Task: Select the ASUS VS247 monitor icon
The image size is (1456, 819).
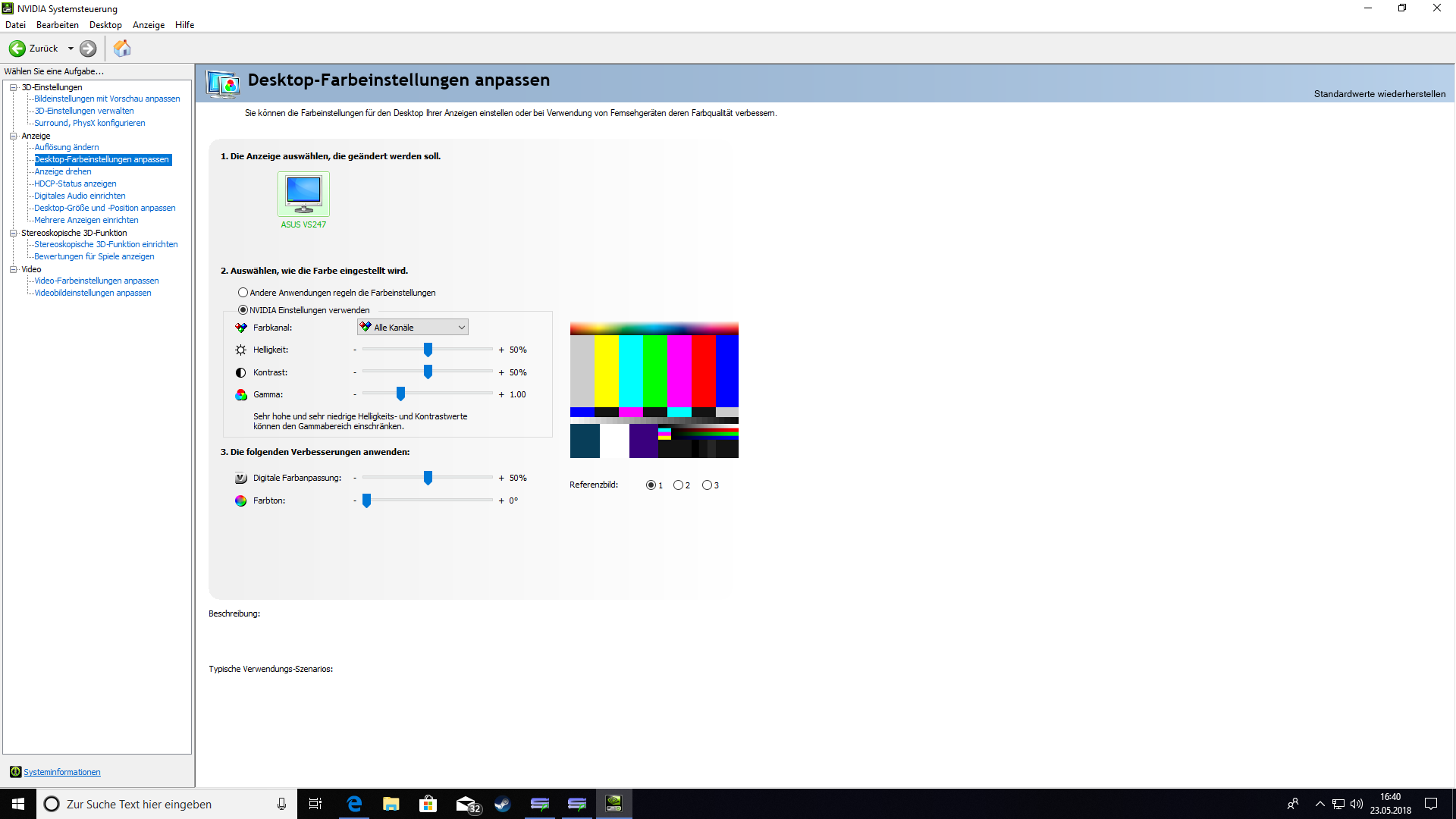Action: [x=303, y=194]
